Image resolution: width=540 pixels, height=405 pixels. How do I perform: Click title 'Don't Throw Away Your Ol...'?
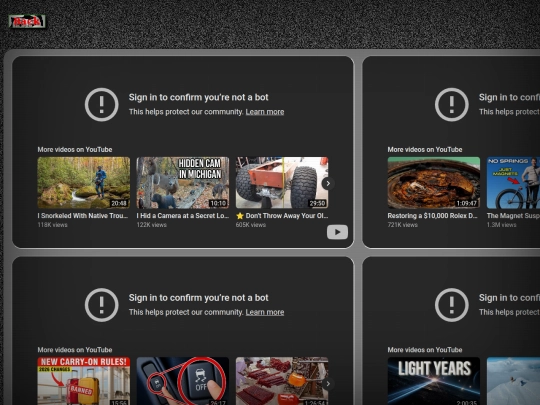[282, 216]
